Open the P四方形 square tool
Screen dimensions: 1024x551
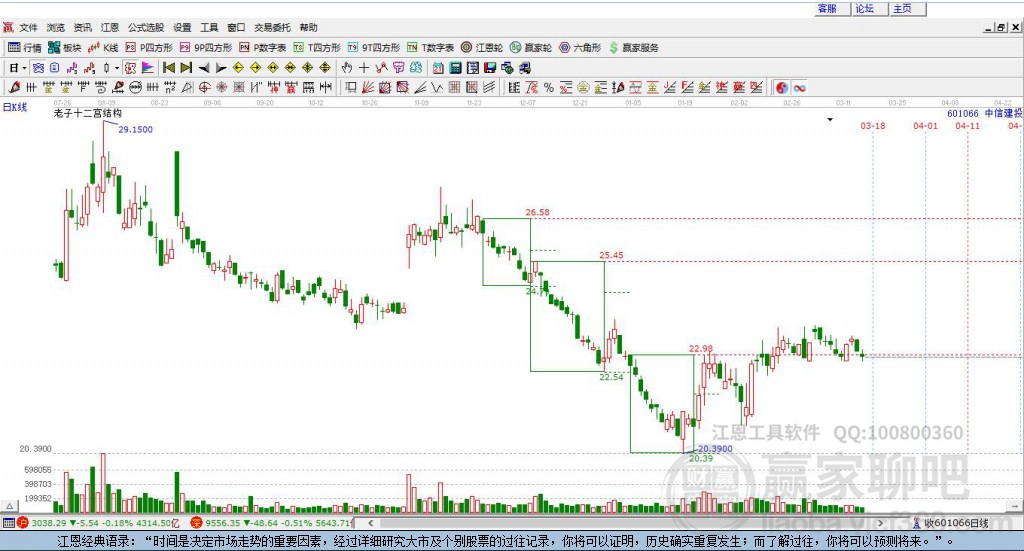[x=149, y=48]
